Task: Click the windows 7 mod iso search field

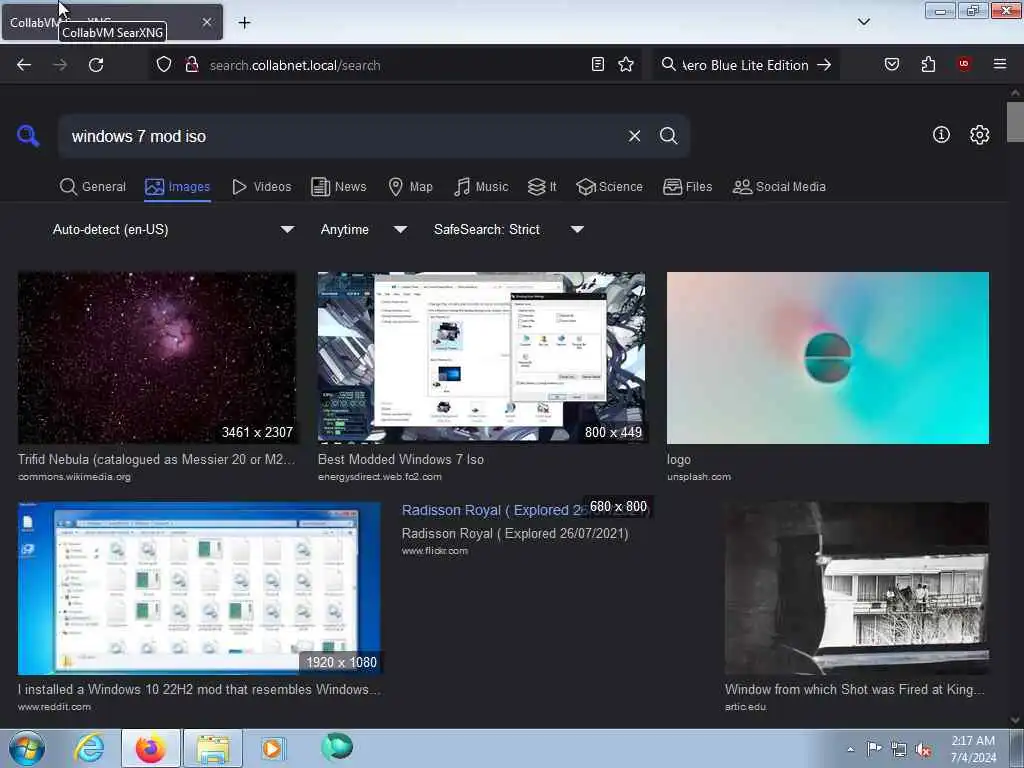Action: coord(343,136)
